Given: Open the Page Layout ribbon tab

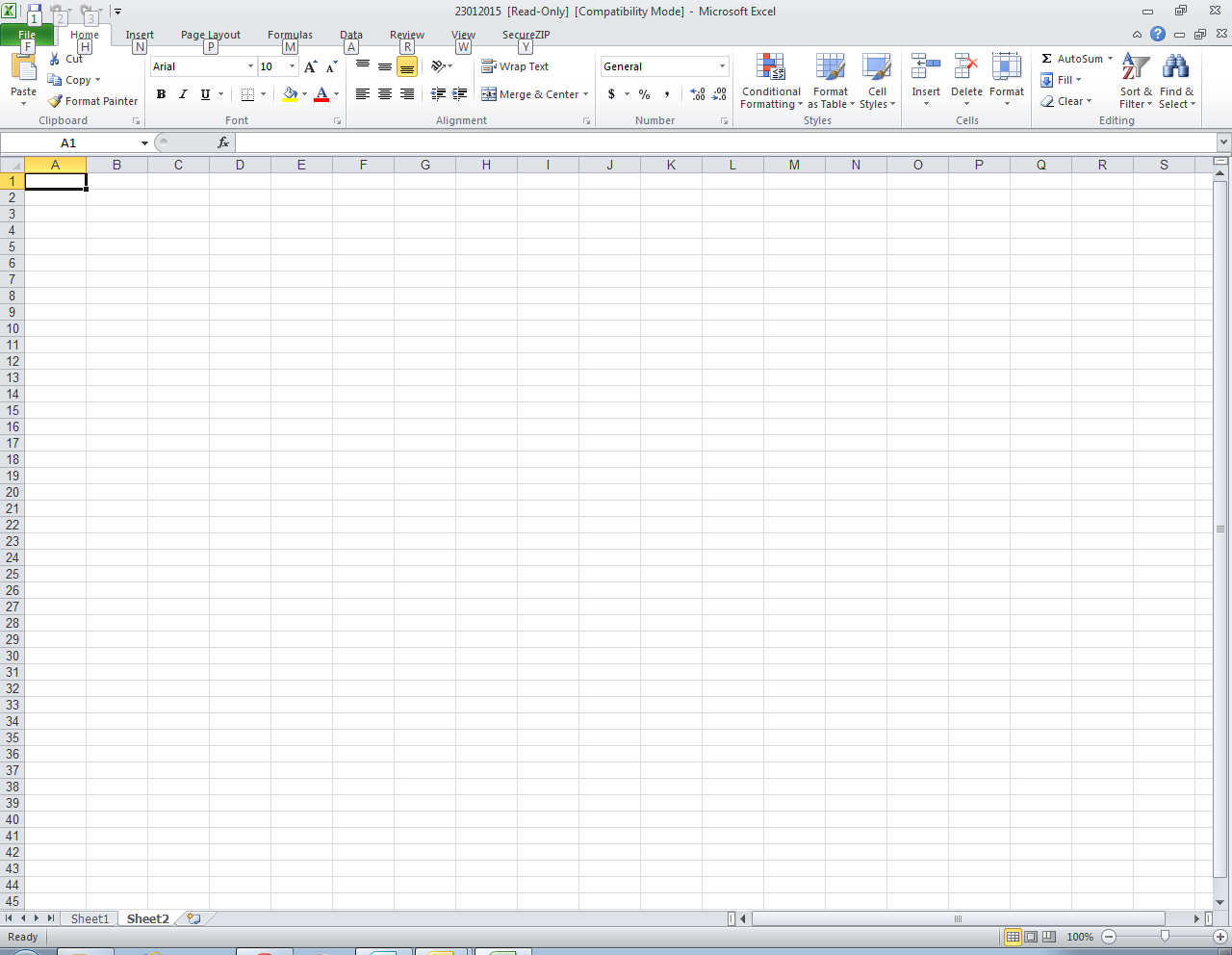Looking at the screenshot, I should (x=210, y=35).
